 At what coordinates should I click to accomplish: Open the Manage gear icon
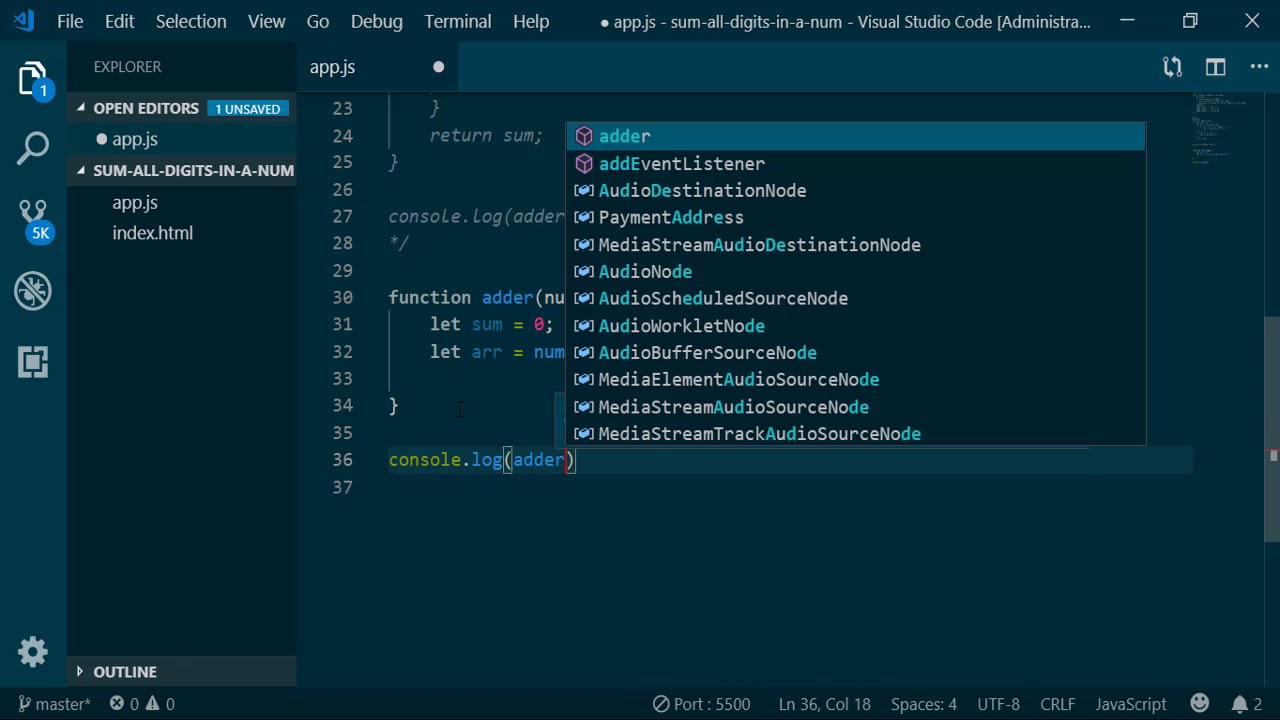click(33, 652)
